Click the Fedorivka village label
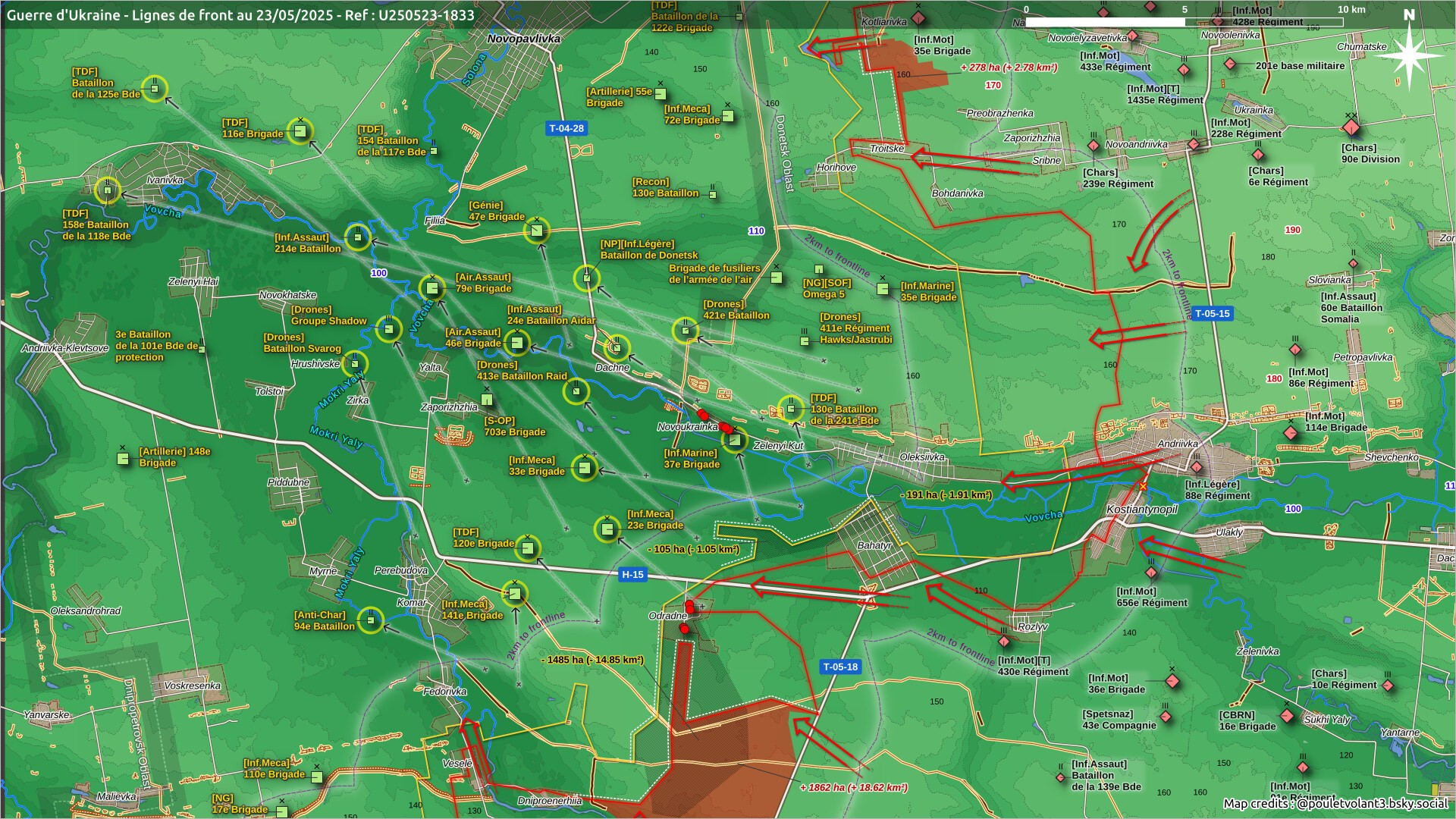 [x=445, y=692]
